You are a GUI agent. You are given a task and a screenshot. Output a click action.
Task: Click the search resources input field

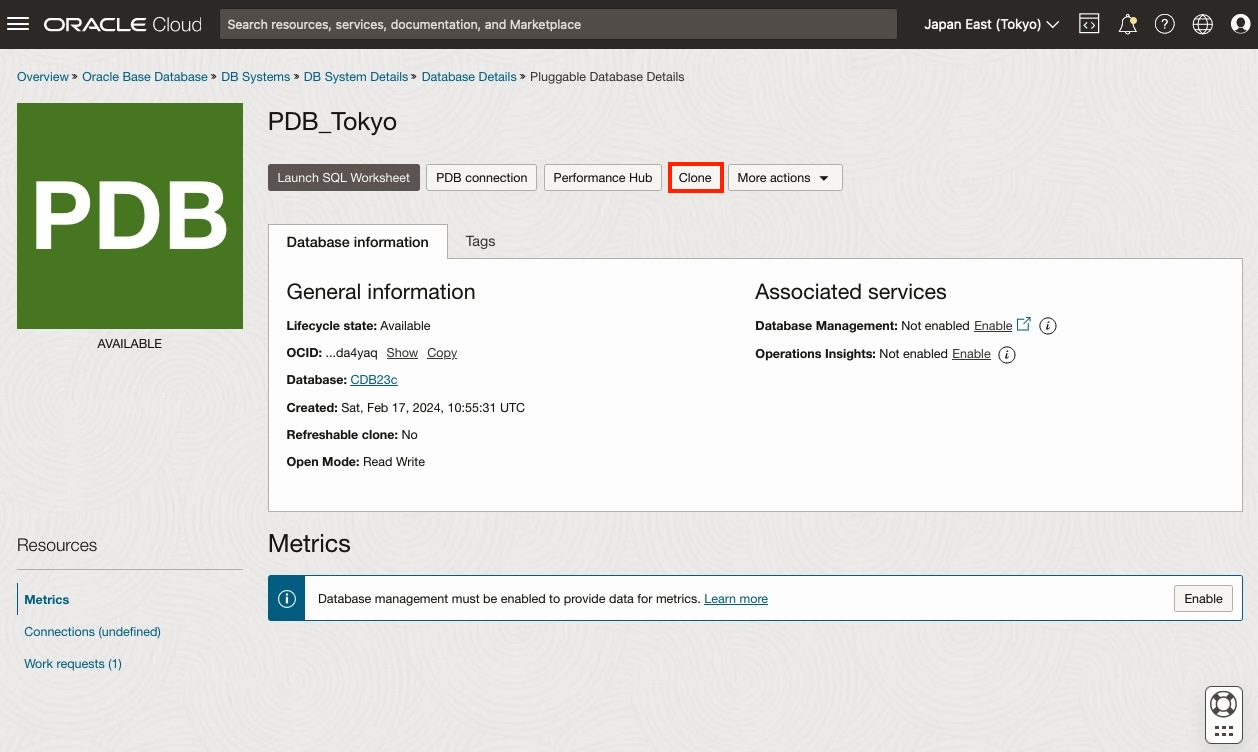[558, 24]
